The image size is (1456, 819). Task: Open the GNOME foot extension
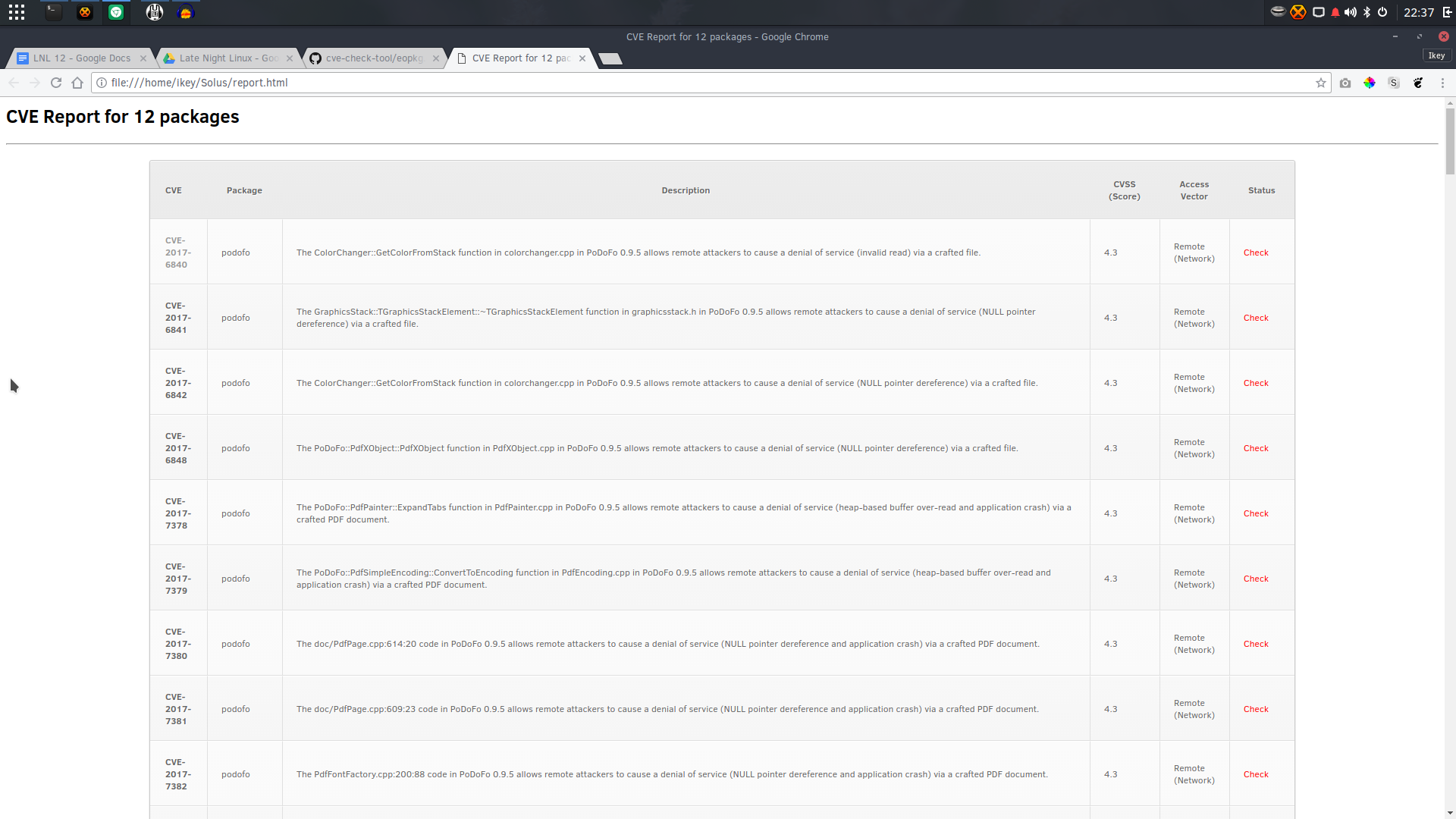click(x=1418, y=83)
